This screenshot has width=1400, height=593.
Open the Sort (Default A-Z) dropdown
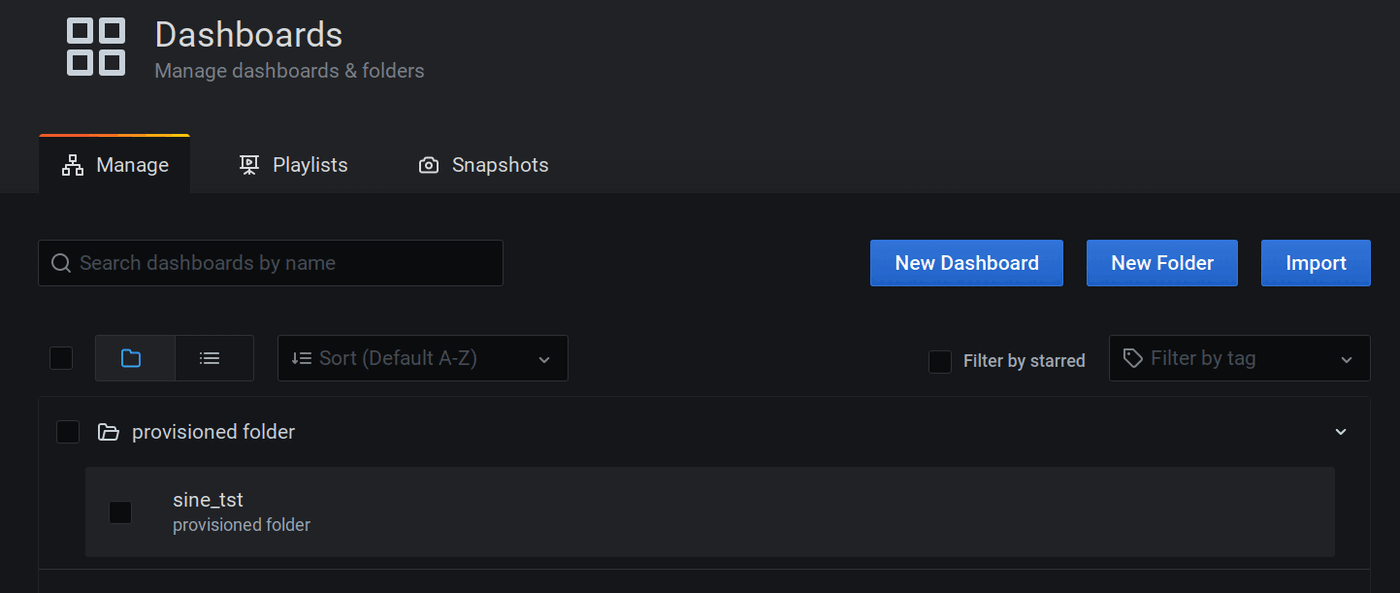point(422,357)
